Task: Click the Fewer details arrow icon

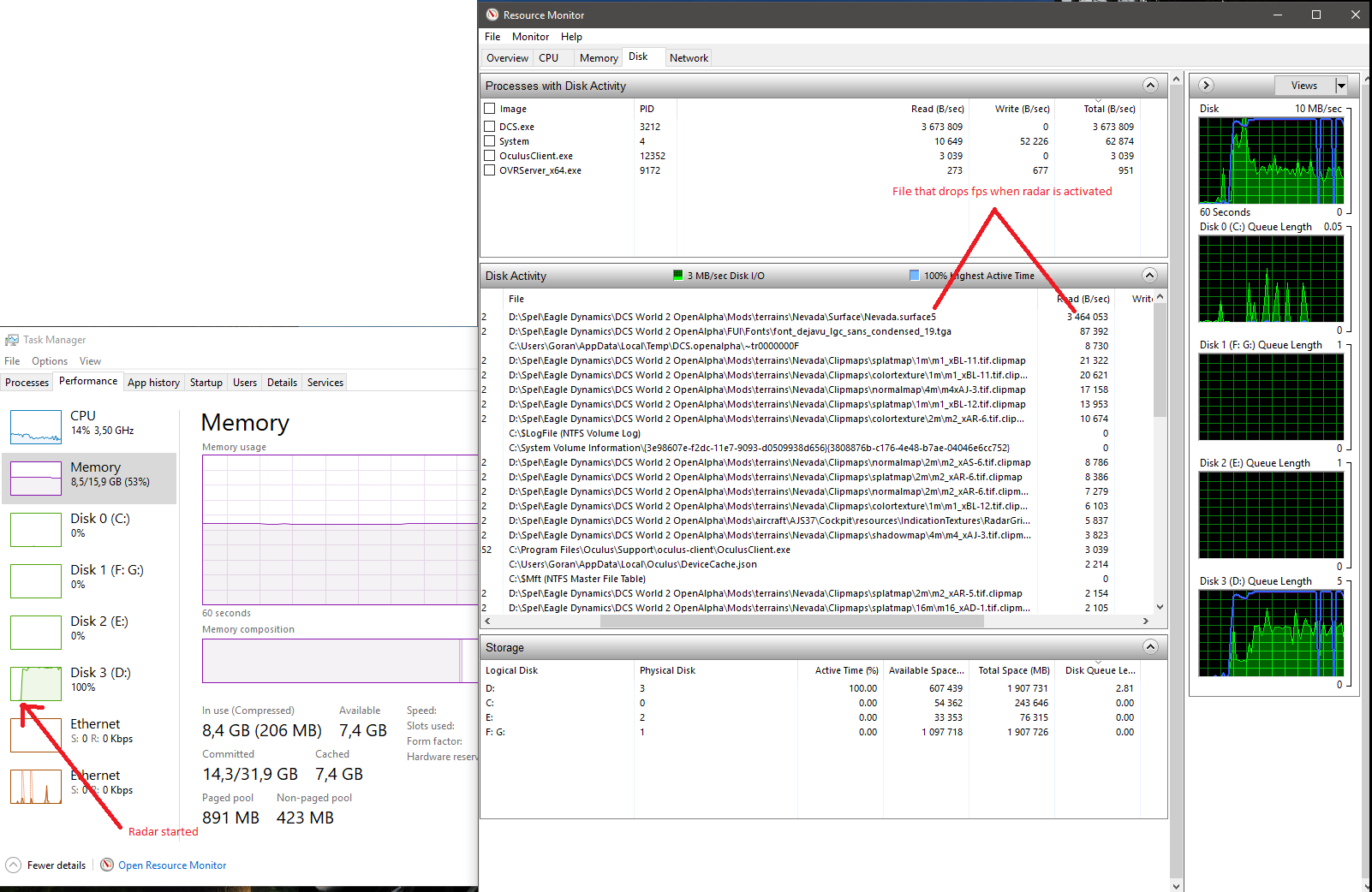Action: coord(13,865)
